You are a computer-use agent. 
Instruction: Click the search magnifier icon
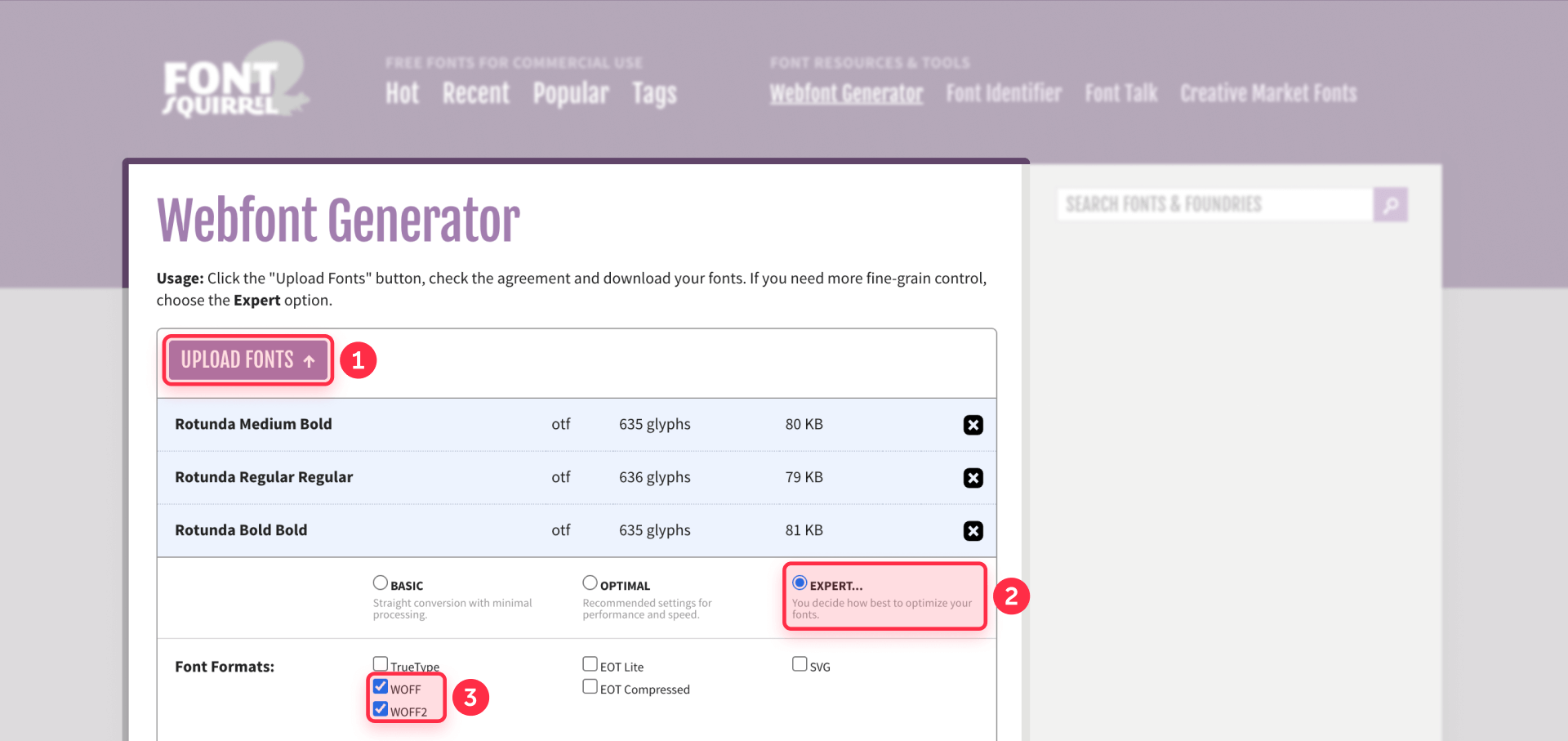(1391, 204)
